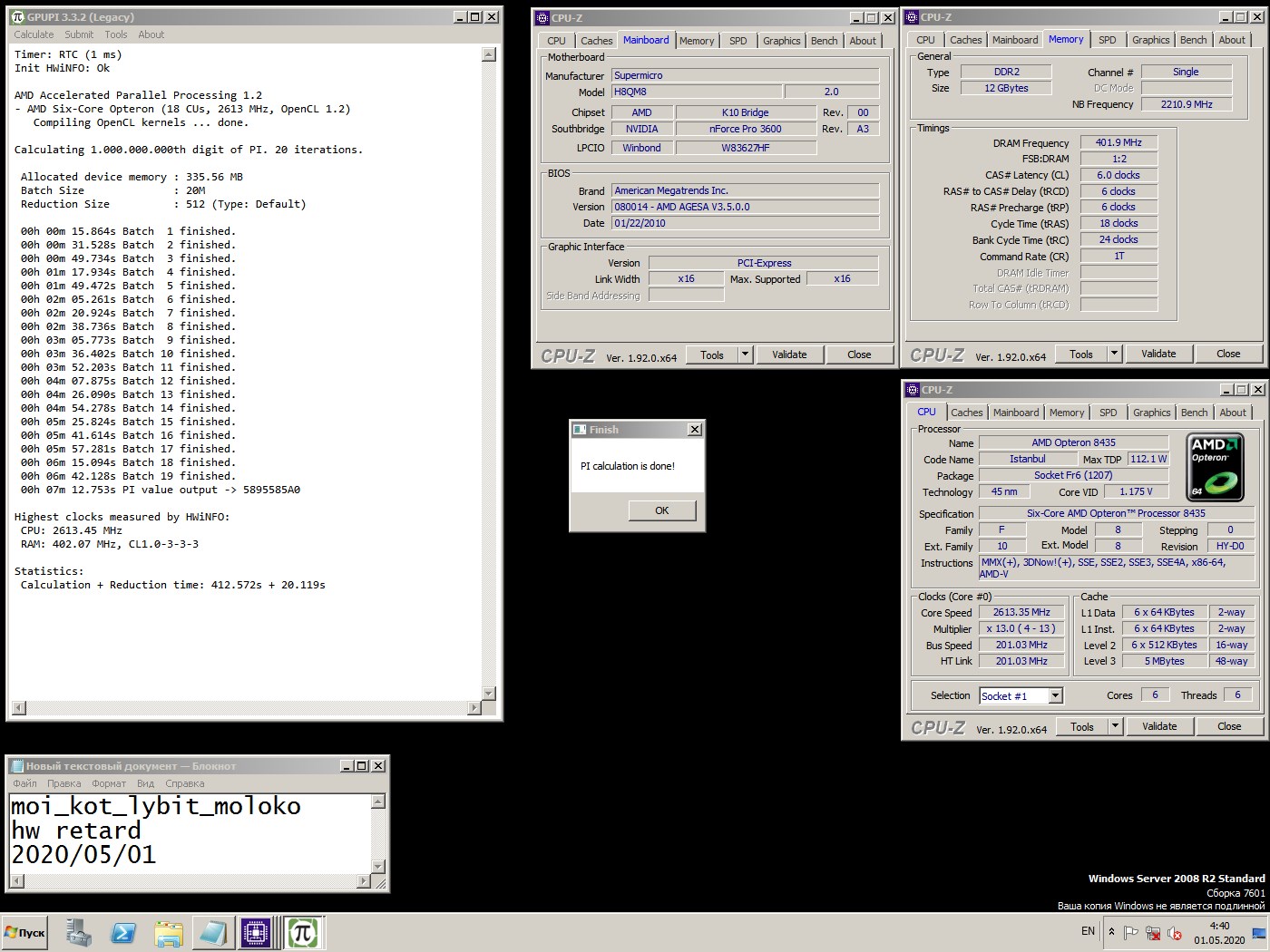Open Notepad Справка menu
Viewport: 1270px width, 952px height.
(185, 783)
